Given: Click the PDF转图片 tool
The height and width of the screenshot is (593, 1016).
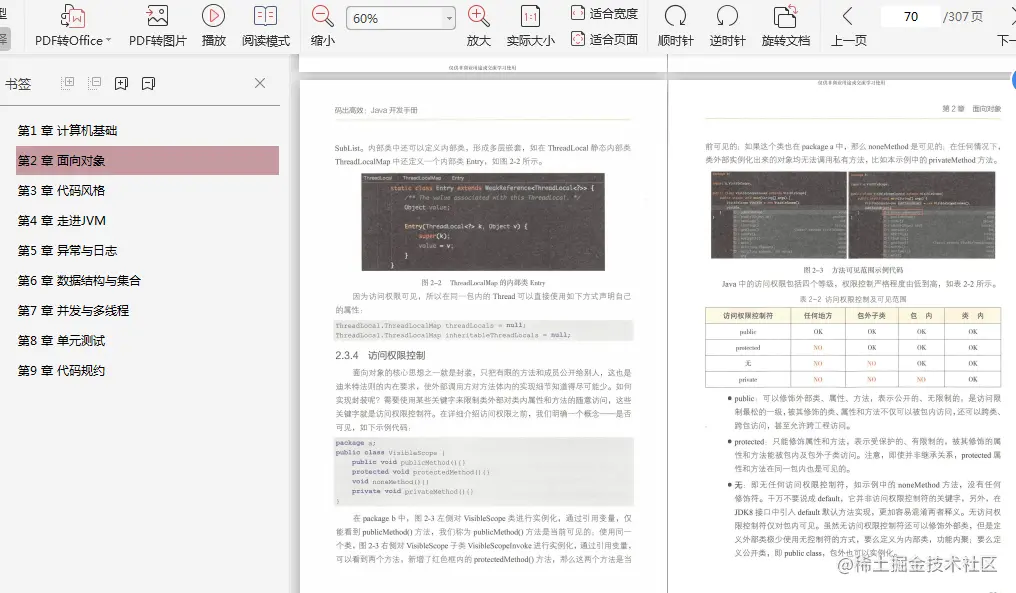Looking at the screenshot, I should (157, 26).
